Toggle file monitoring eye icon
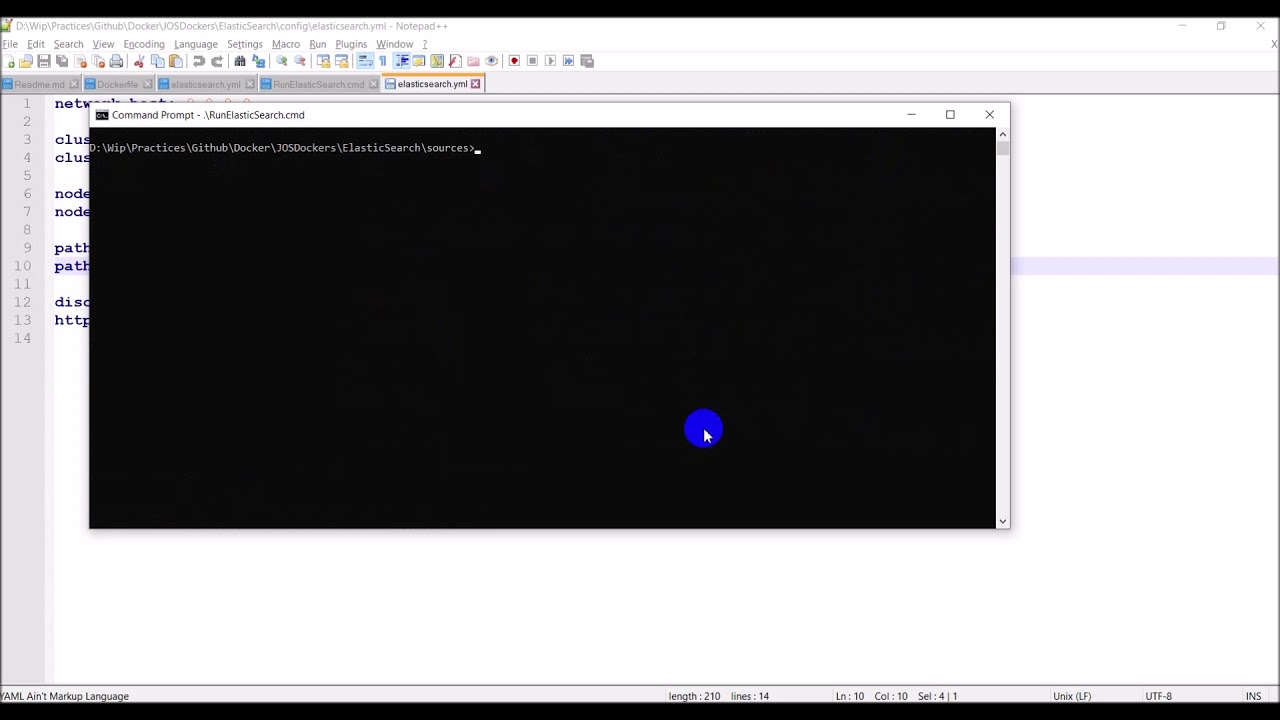The height and width of the screenshot is (720, 1280). [491, 61]
